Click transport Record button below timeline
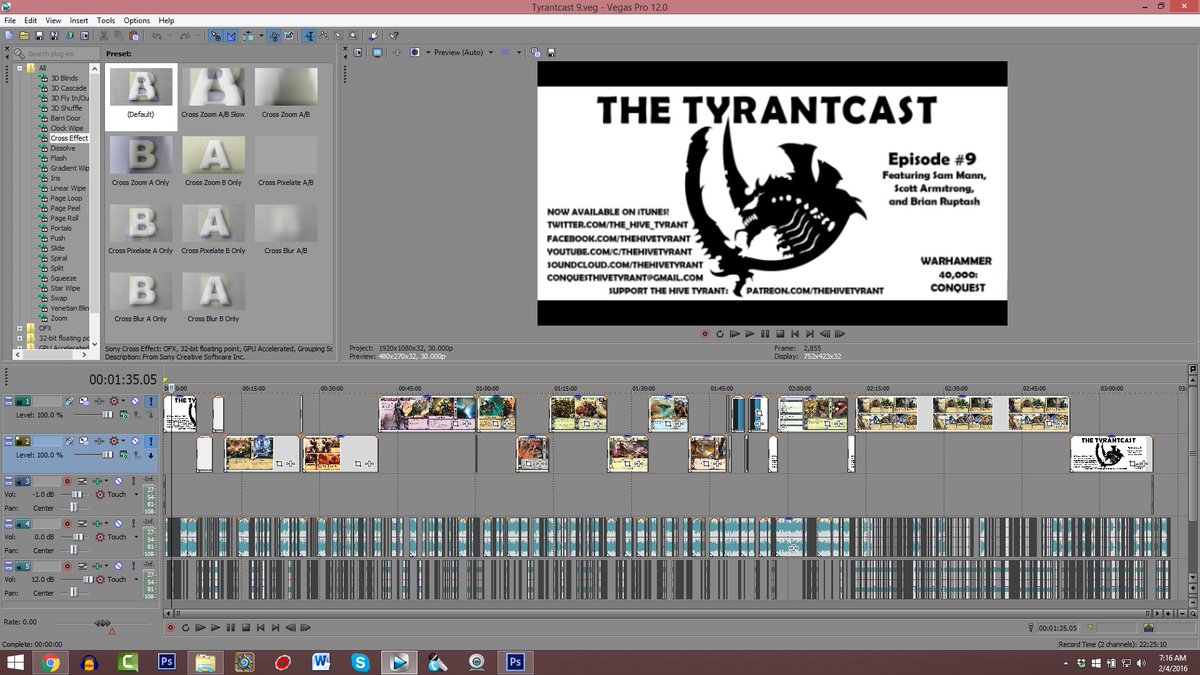1200x675 pixels. [170, 627]
